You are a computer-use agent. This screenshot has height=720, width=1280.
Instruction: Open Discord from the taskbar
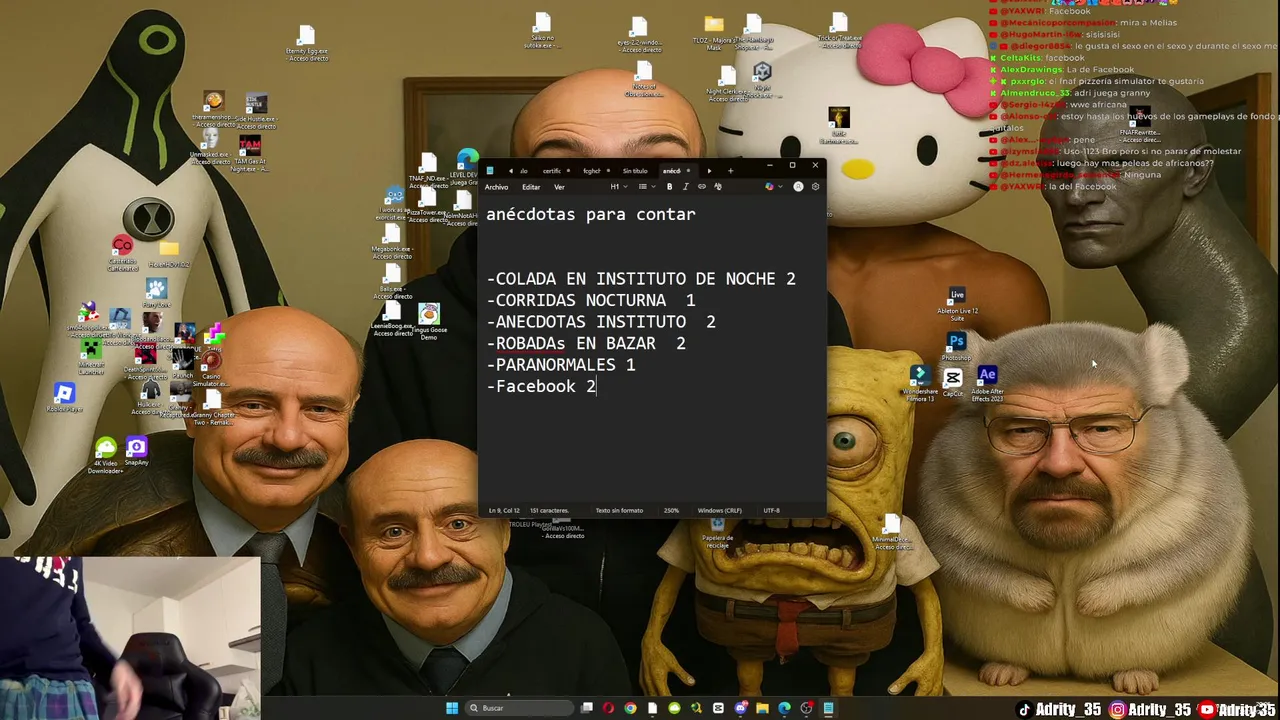[x=741, y=708]
